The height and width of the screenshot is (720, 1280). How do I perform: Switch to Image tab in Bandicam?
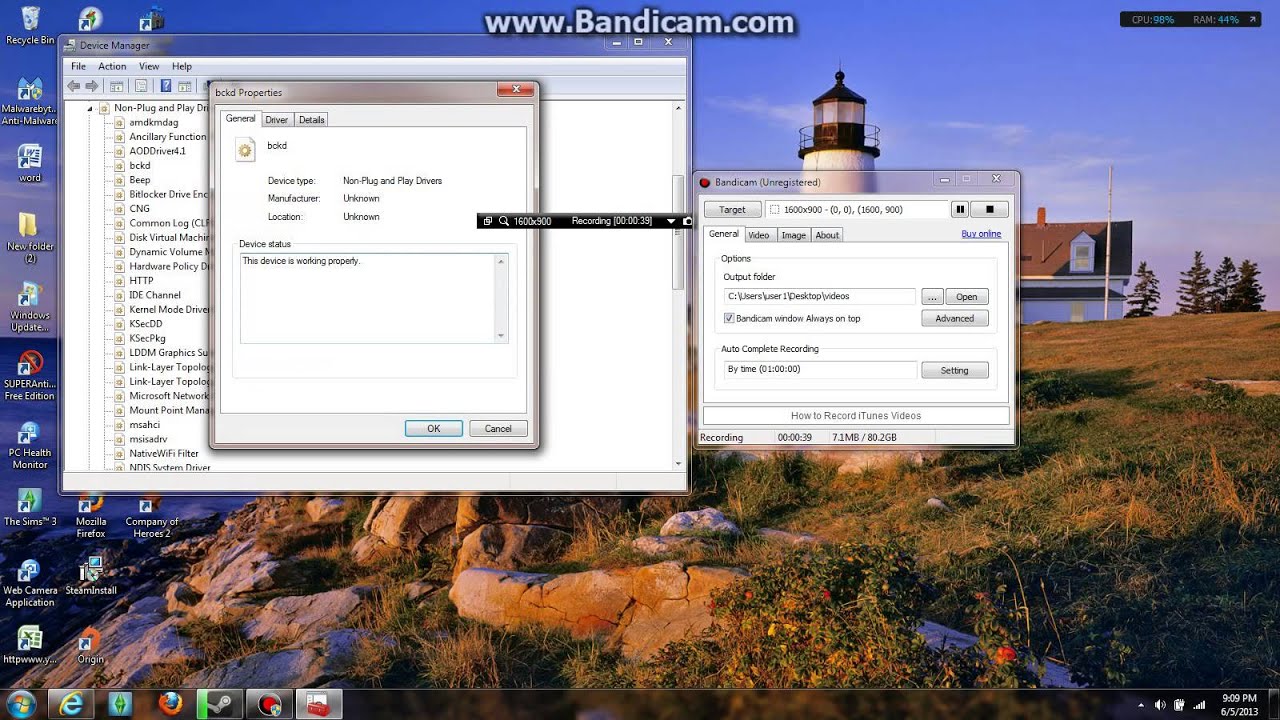pyautogui.click(x=793, y=235)
